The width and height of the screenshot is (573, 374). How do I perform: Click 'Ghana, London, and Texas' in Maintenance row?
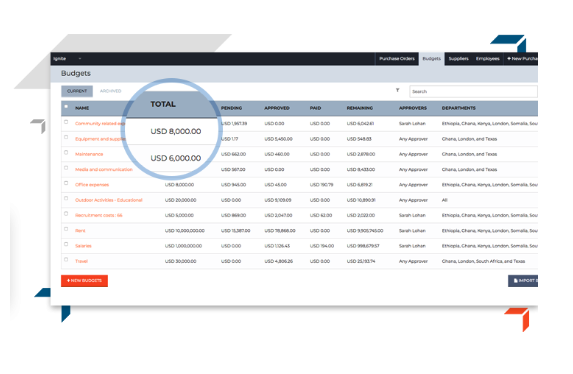(x=469, y=154)
